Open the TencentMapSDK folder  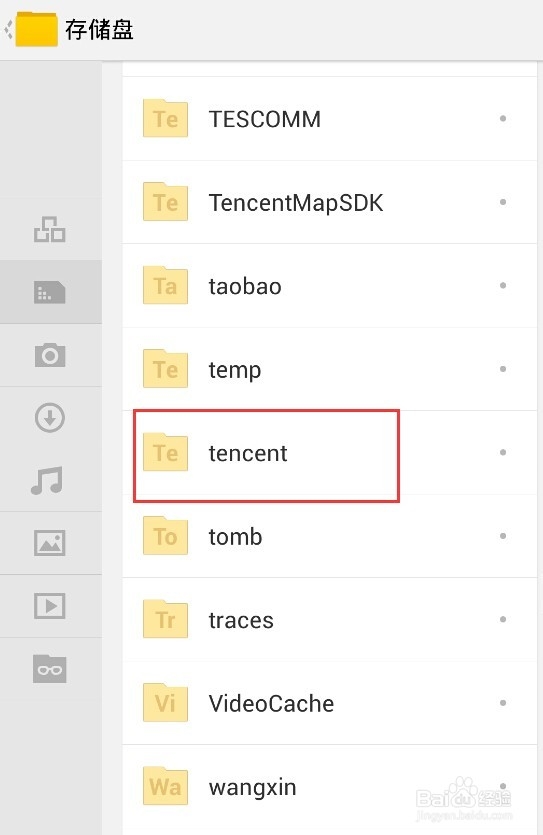point(330,202)
